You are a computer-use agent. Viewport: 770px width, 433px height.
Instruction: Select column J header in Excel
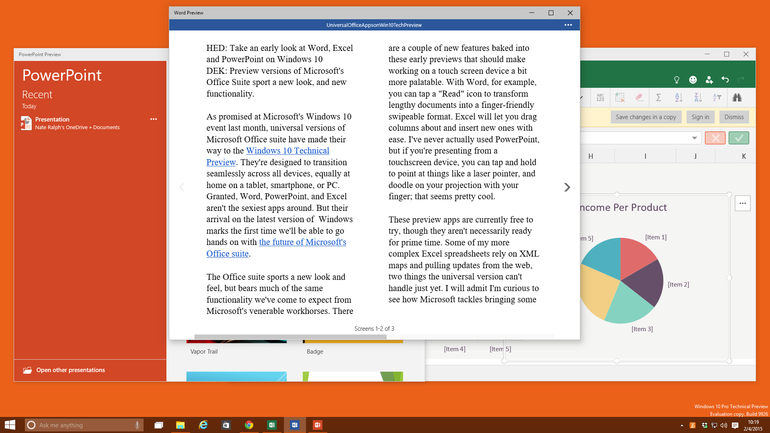pyautogui.click(x=695, y=156)
